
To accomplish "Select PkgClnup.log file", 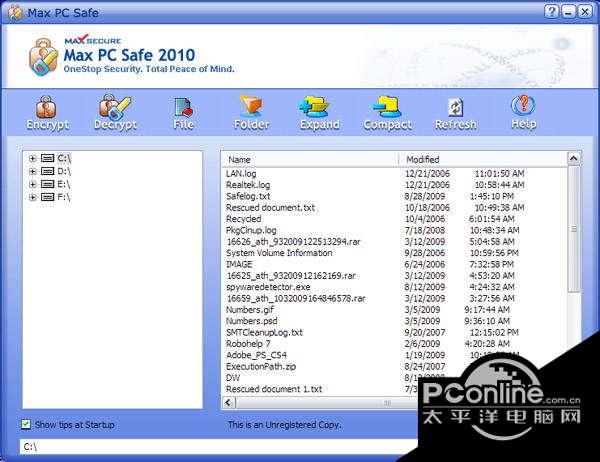I will click(x=251, y=230).
